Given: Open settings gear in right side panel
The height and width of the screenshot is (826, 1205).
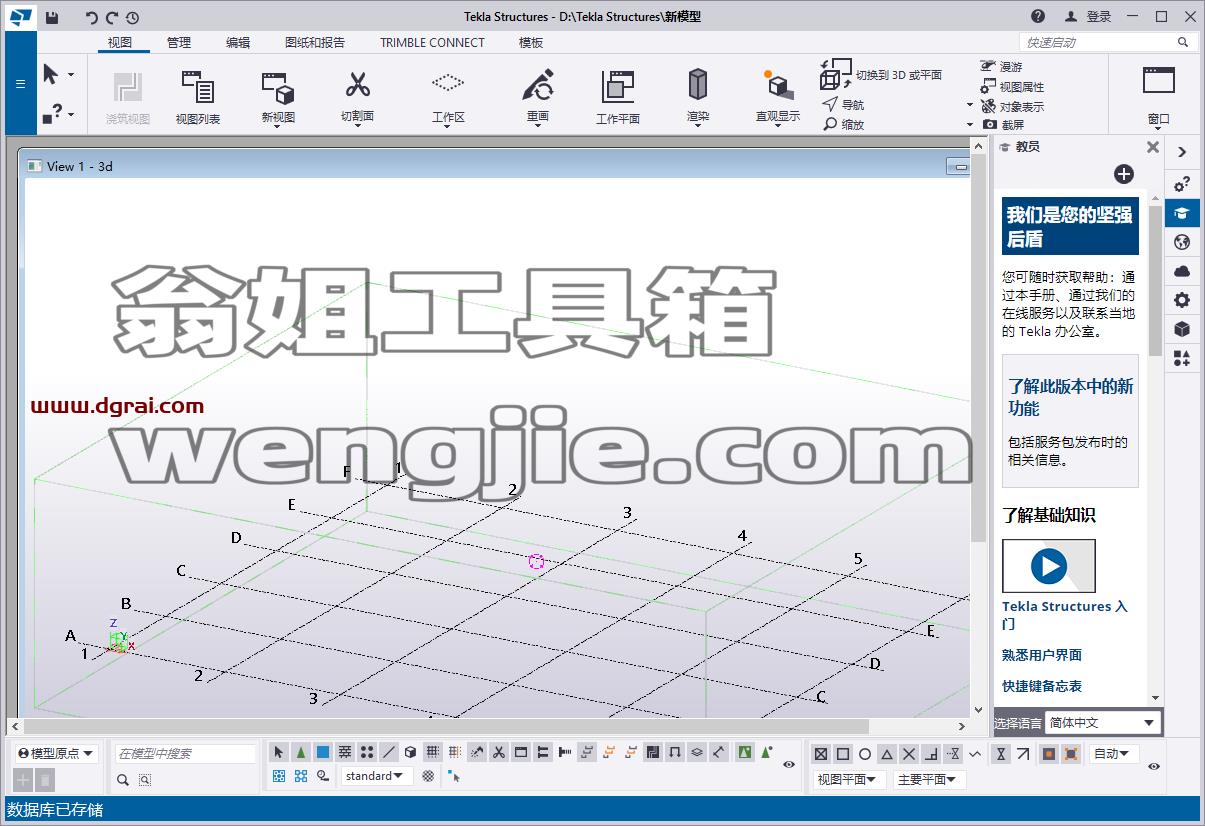Looking at the screenshot, I should click(x=1182, y=300).
